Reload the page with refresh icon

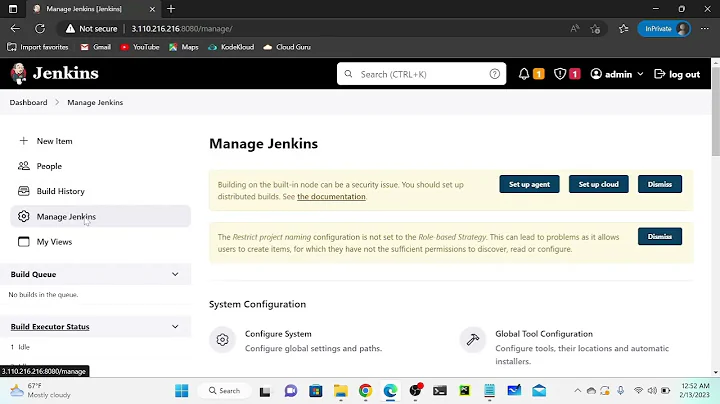coord(40,28)
